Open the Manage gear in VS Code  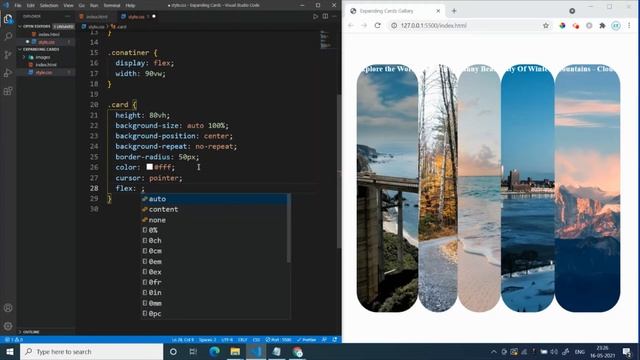tap(8, 326)
